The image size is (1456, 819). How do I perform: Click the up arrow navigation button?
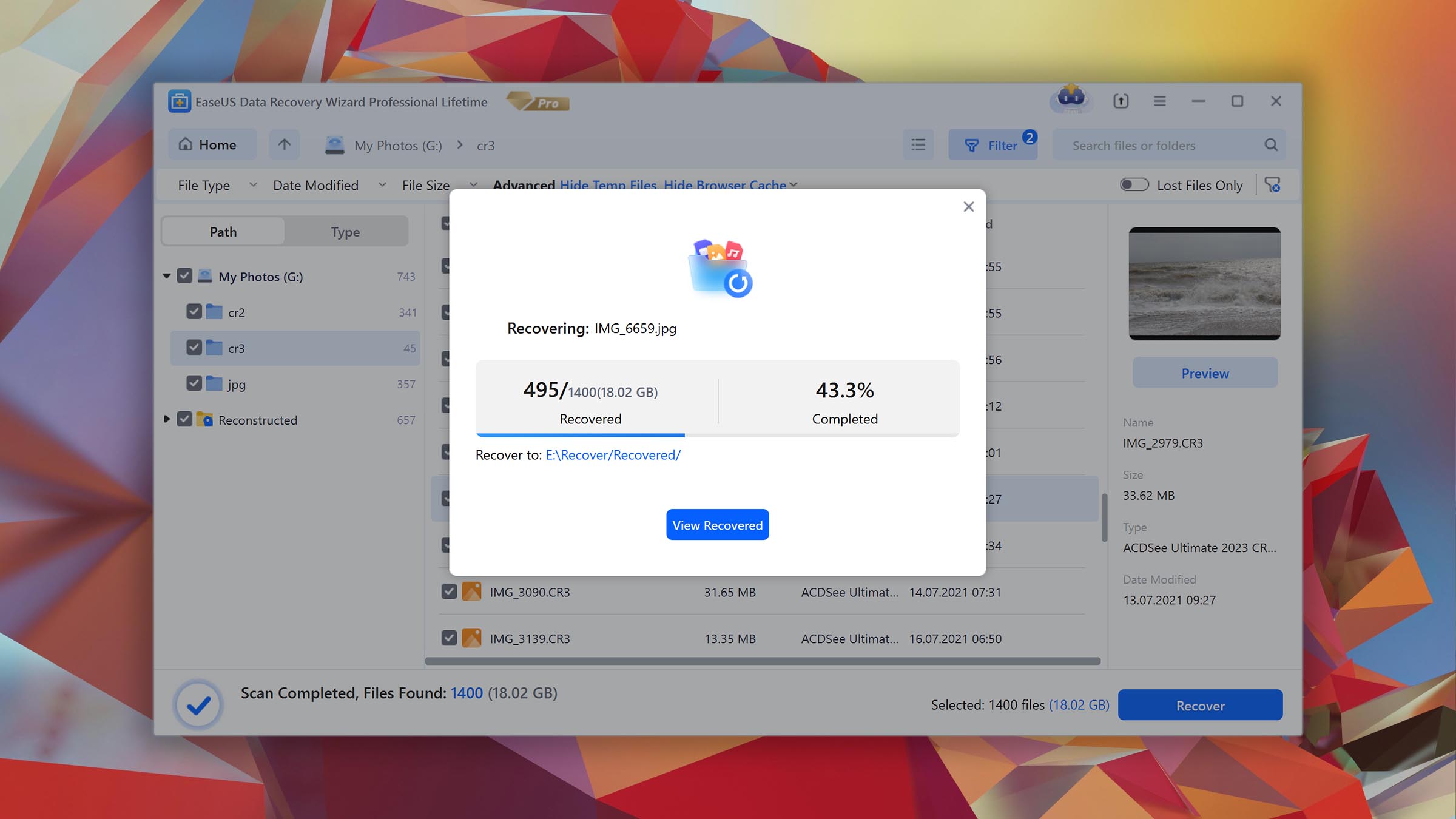284,144
